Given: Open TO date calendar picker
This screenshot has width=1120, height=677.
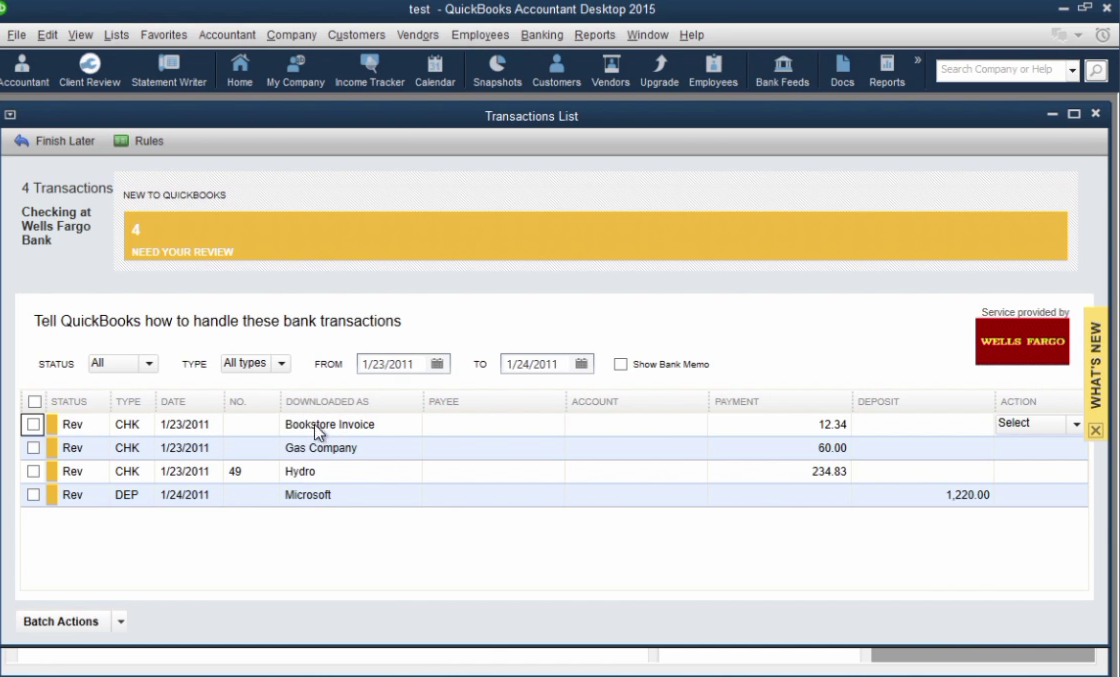Looking at the screenshot, I should (x=581, y=363).
